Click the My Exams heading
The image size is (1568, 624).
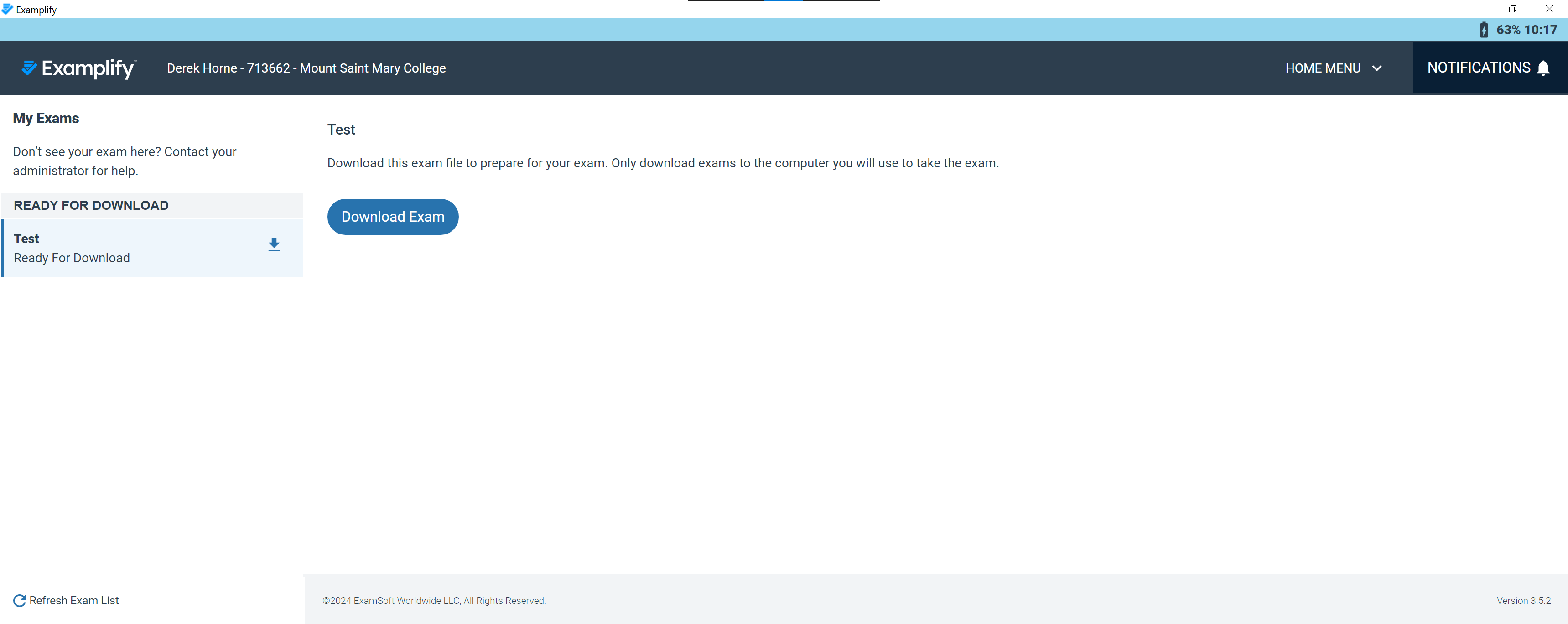46,118
